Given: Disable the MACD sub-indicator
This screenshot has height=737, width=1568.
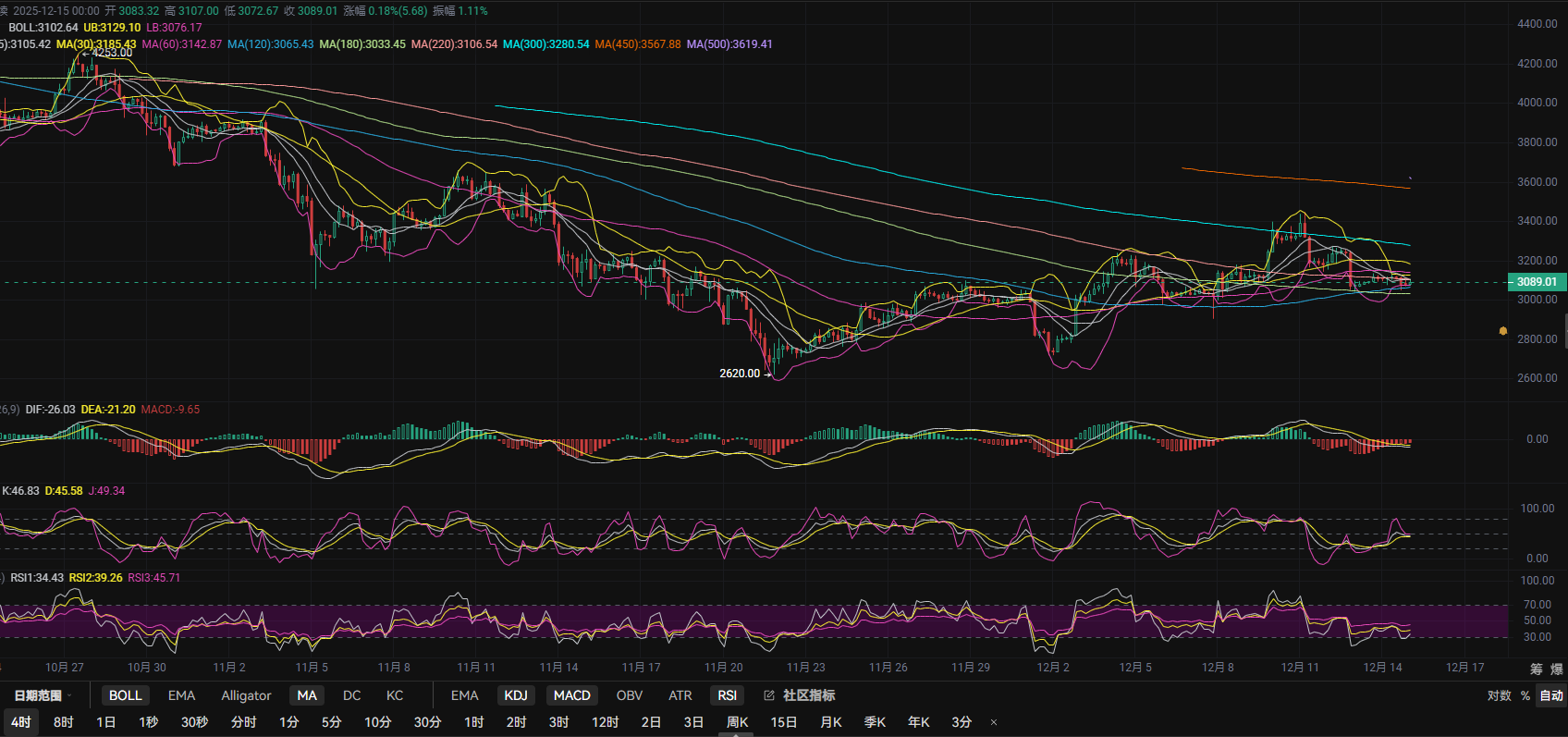Looking at the screenshot, I should coord(571,695).
